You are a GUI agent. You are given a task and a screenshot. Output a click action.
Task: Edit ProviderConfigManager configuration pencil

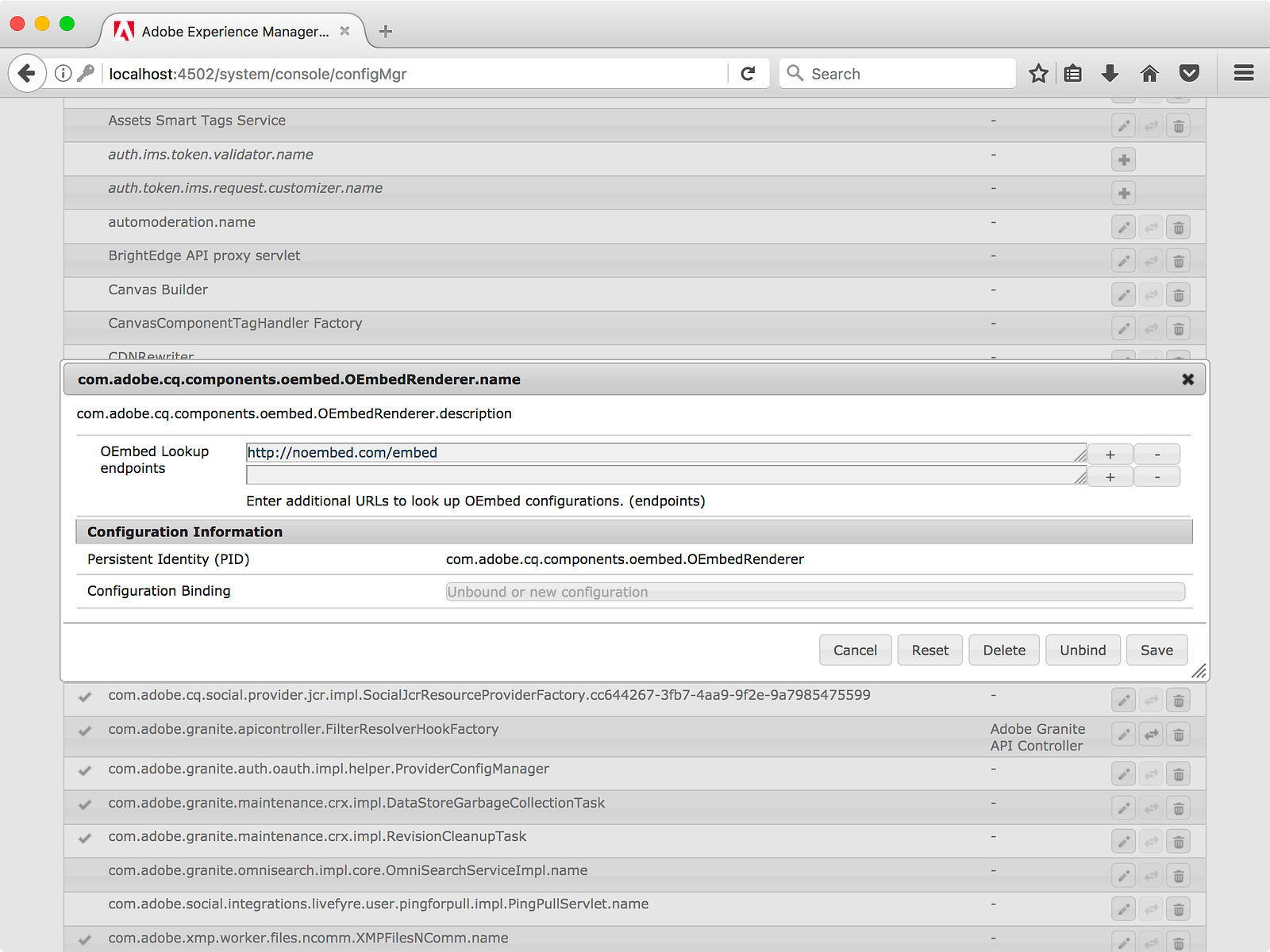[x=1124, y=774]
